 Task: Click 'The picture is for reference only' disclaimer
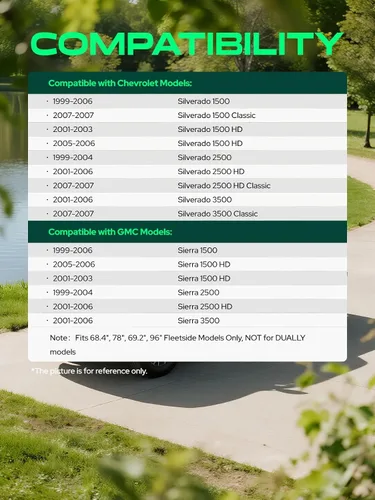pyautogui.click(x=89, y=371)
